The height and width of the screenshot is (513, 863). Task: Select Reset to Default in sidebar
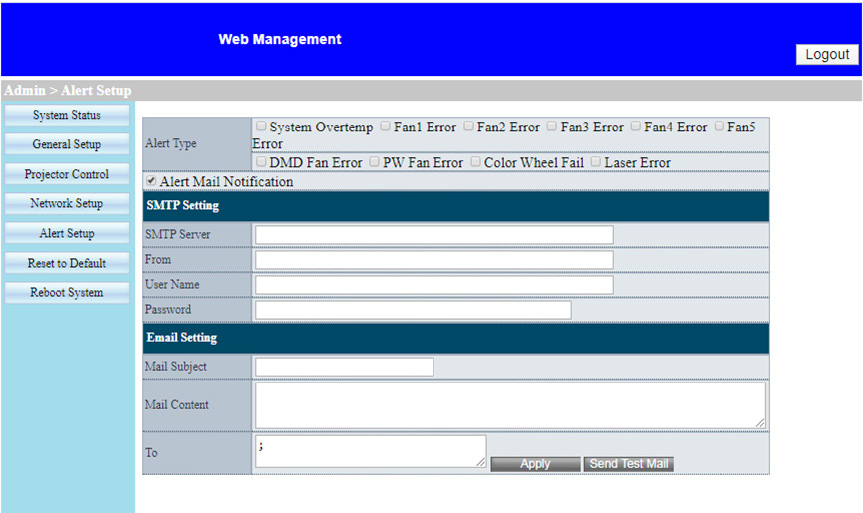(x=66, y=263)
